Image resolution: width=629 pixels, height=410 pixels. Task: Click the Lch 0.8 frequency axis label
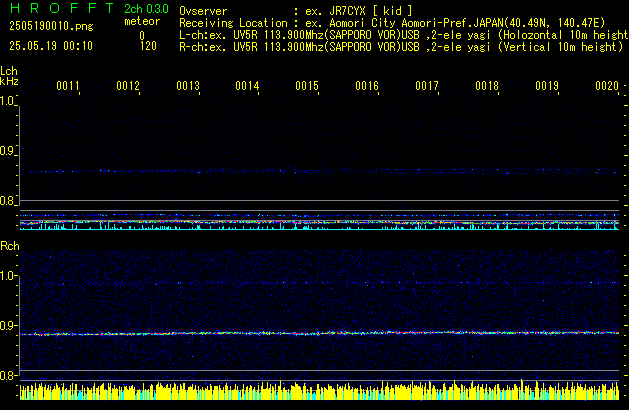pyautogui.click(x=7, y=201)
